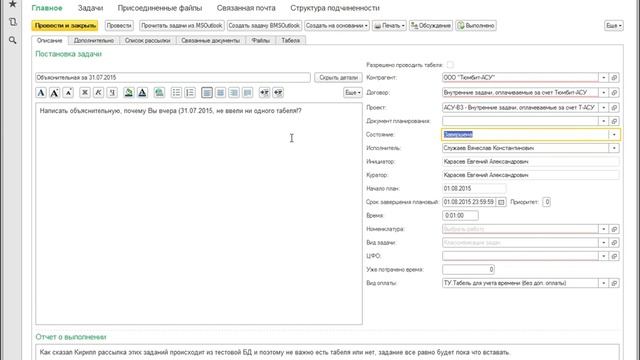Toggle Разрешено проводить табеля checkbox
The width and height of the screenshot is (640, 360).
(x=450, y=65)
